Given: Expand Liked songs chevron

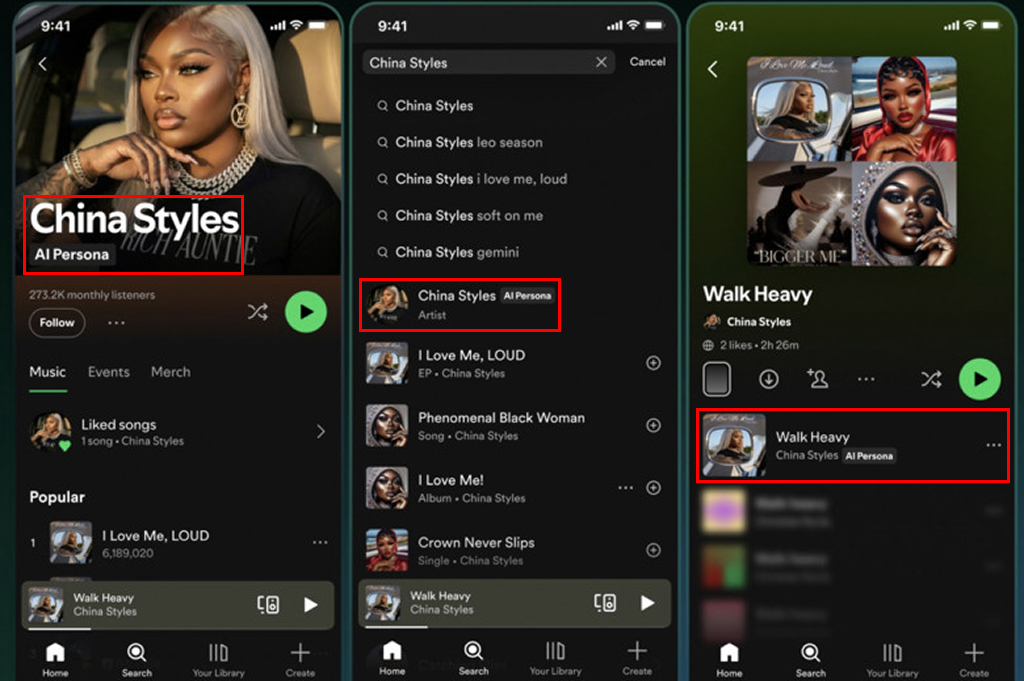Looking at the screenshot, I should pos(321,432).
